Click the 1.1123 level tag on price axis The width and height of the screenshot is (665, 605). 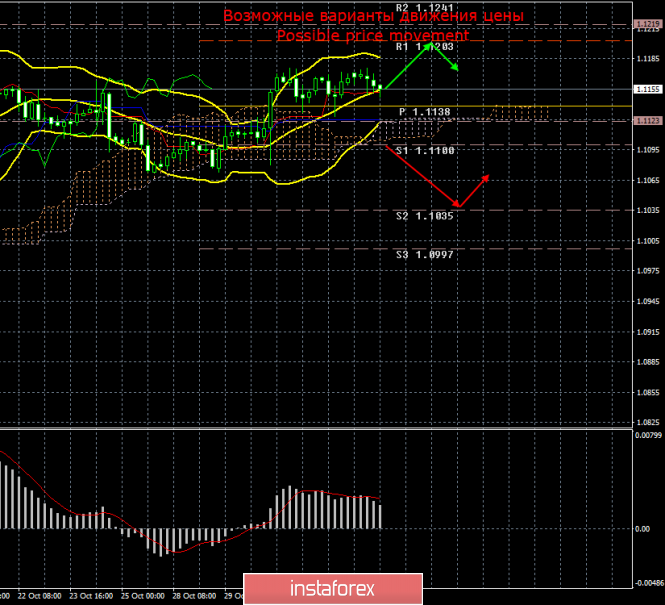click(x=648, y=121)
